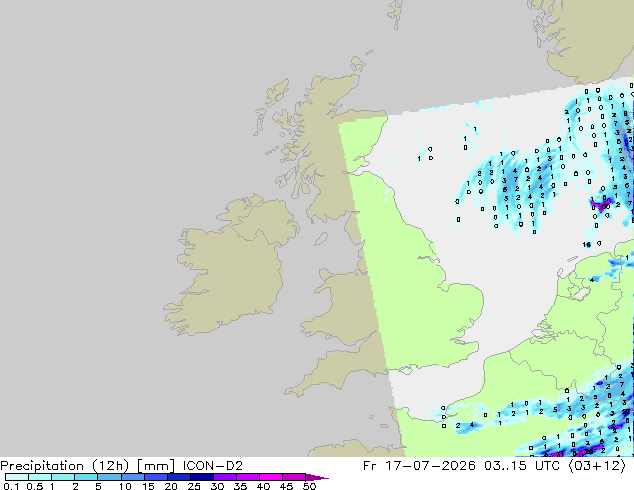Click the legend swatch between 15 and 20

click(x=155, y=477)
